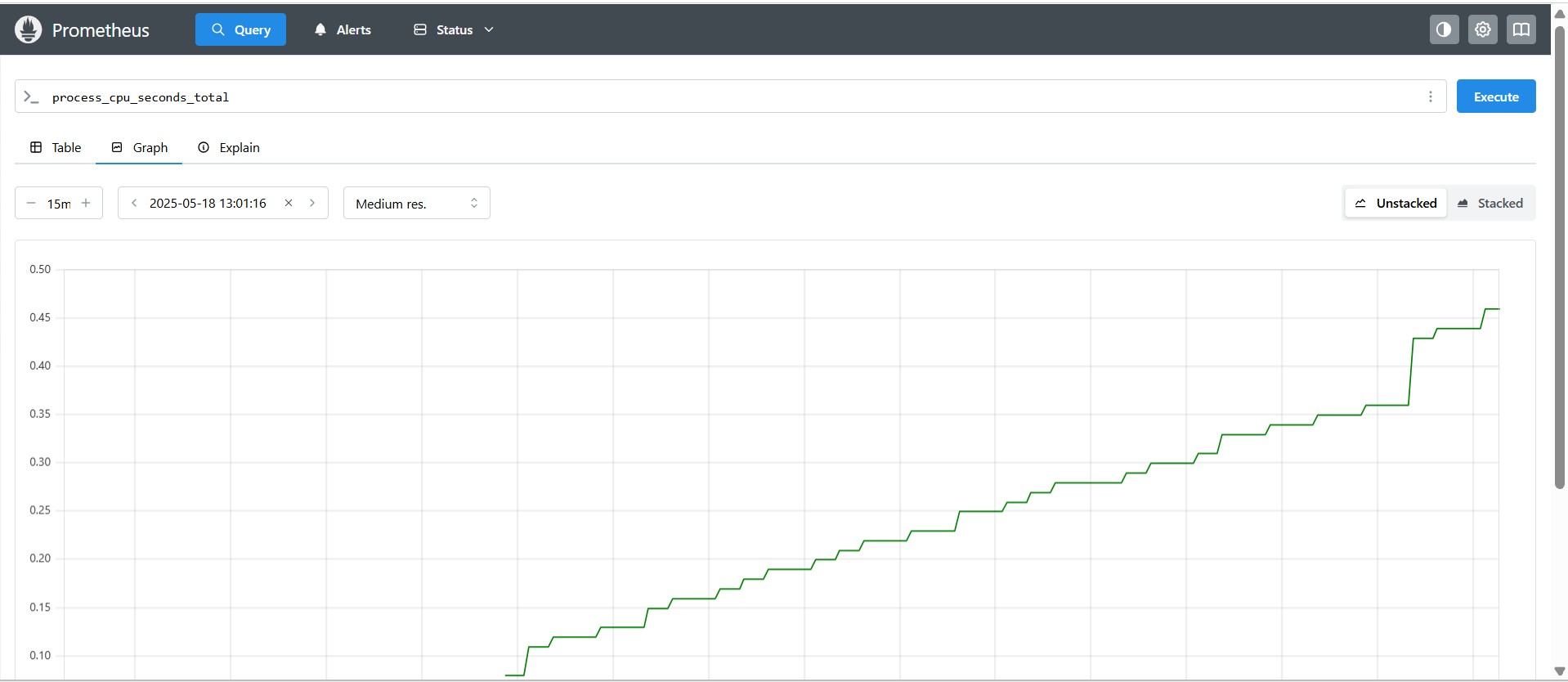Decrease range with minus icon
Screen dimensions: 1568x682
[x=31, y=203]
